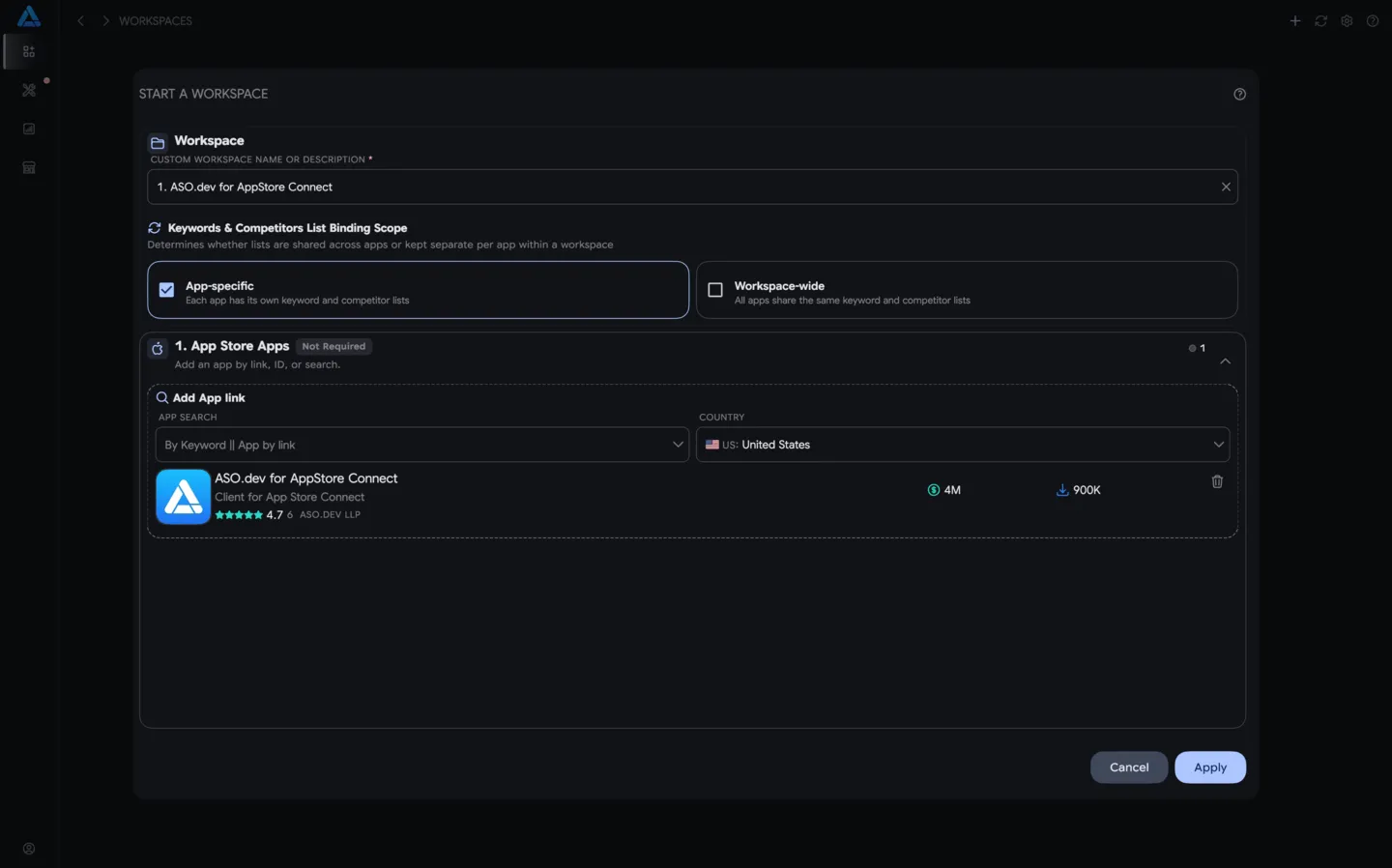1392x868 pixels.
Task: Click the Client for App Store Connect subtitle
Action: (x=289, y=497)
